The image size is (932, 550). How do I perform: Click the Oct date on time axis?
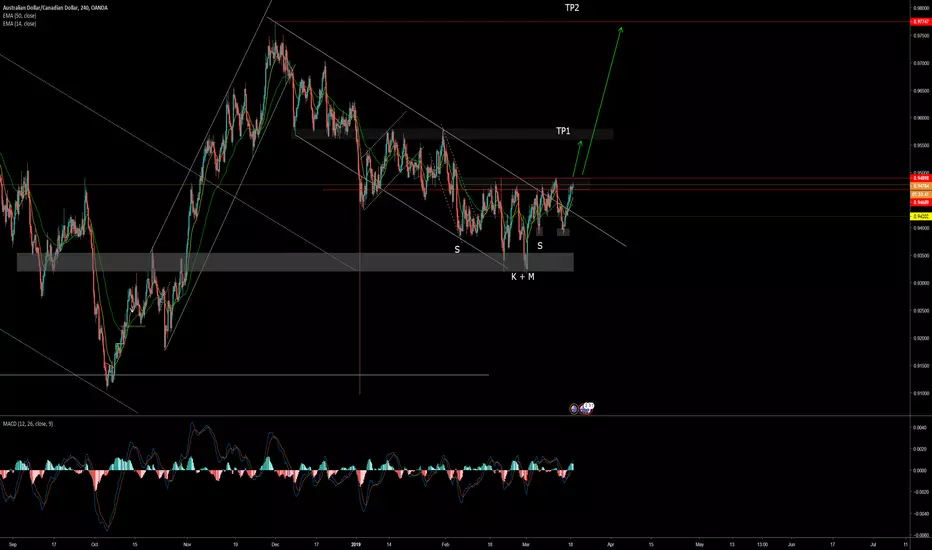click(x=94, y=544)
